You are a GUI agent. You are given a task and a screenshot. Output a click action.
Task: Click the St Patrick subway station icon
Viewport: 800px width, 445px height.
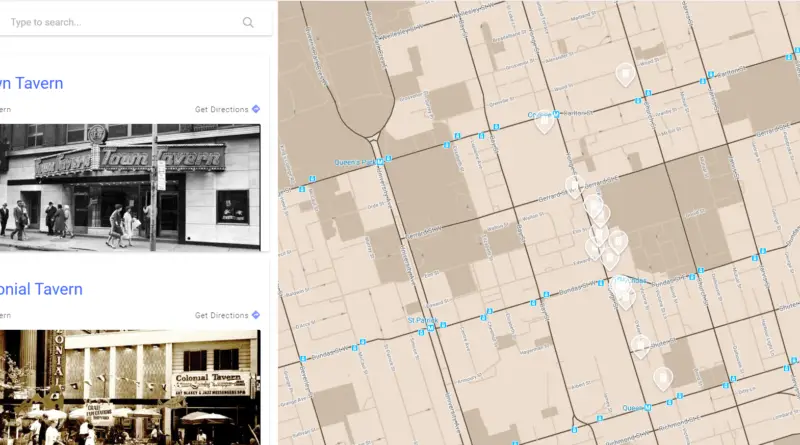tap(431, 328)
